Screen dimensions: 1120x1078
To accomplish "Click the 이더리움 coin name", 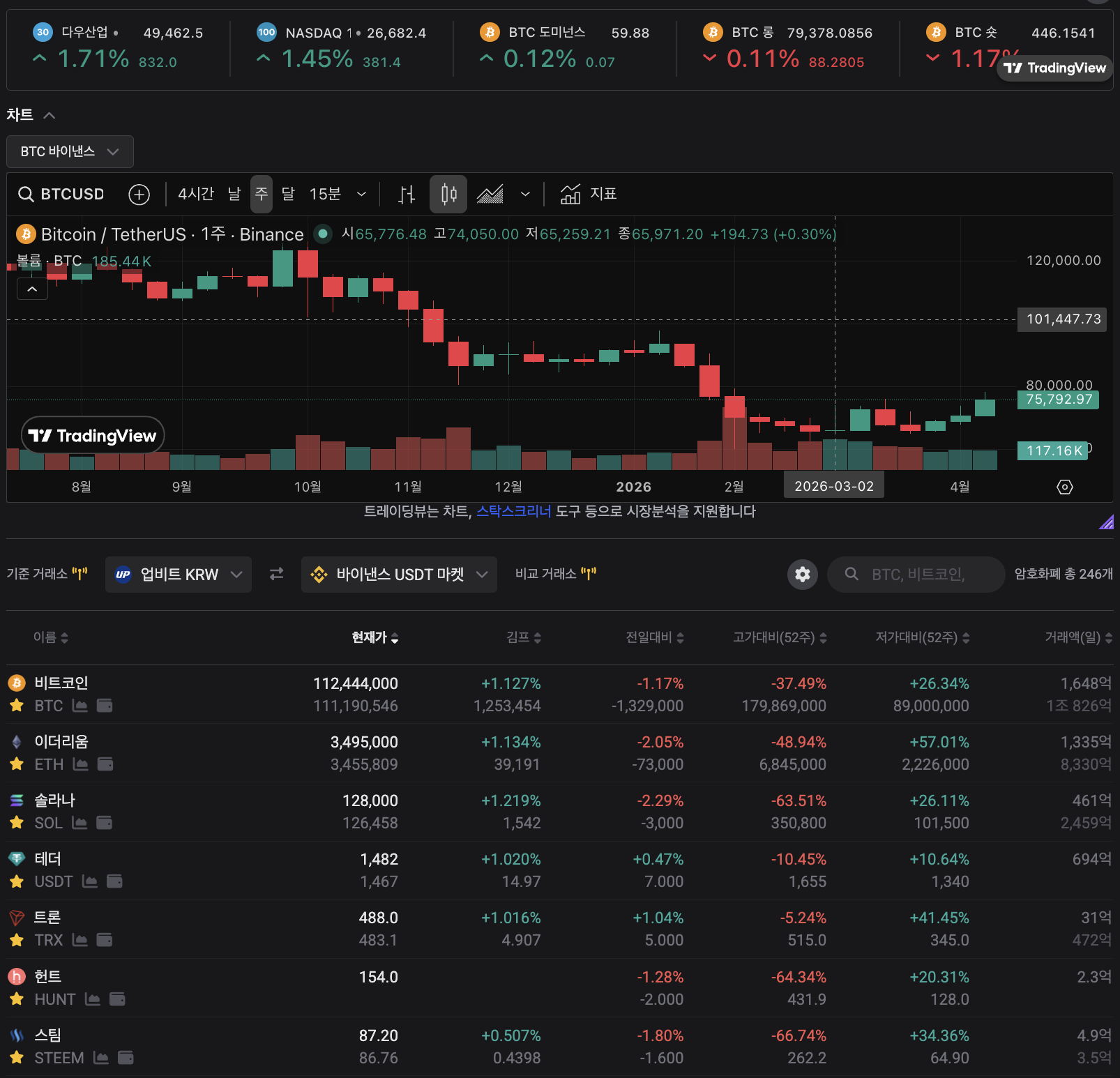I will click(x=61, y=742).
